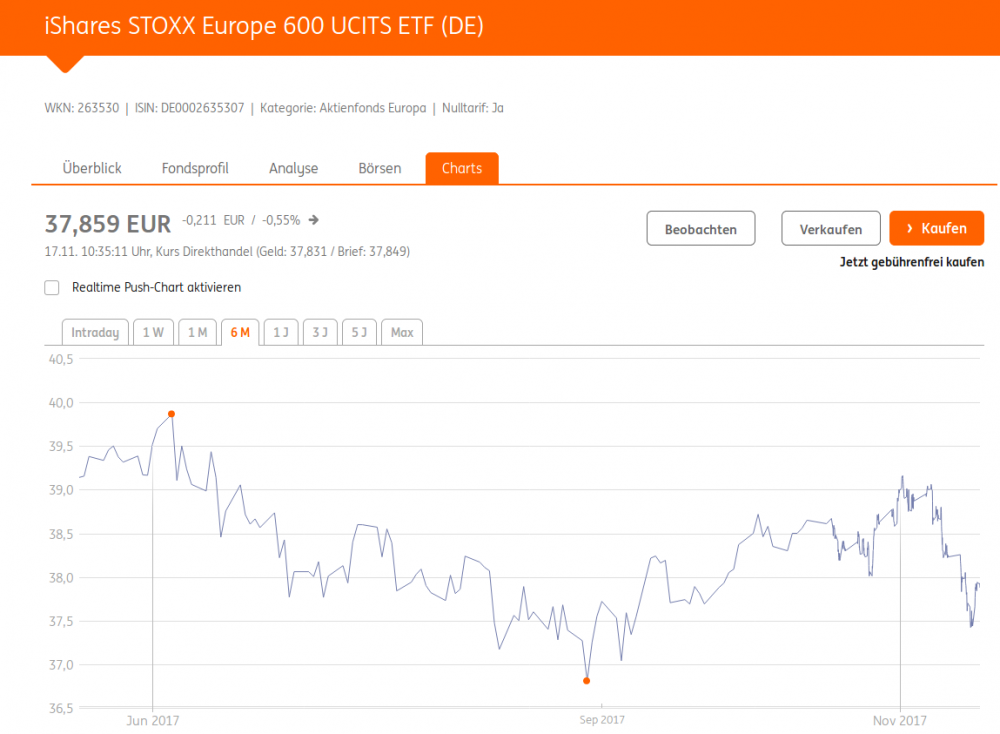Click the 38,5 y-axis label
1000x734 pixels.
point(61,534)
